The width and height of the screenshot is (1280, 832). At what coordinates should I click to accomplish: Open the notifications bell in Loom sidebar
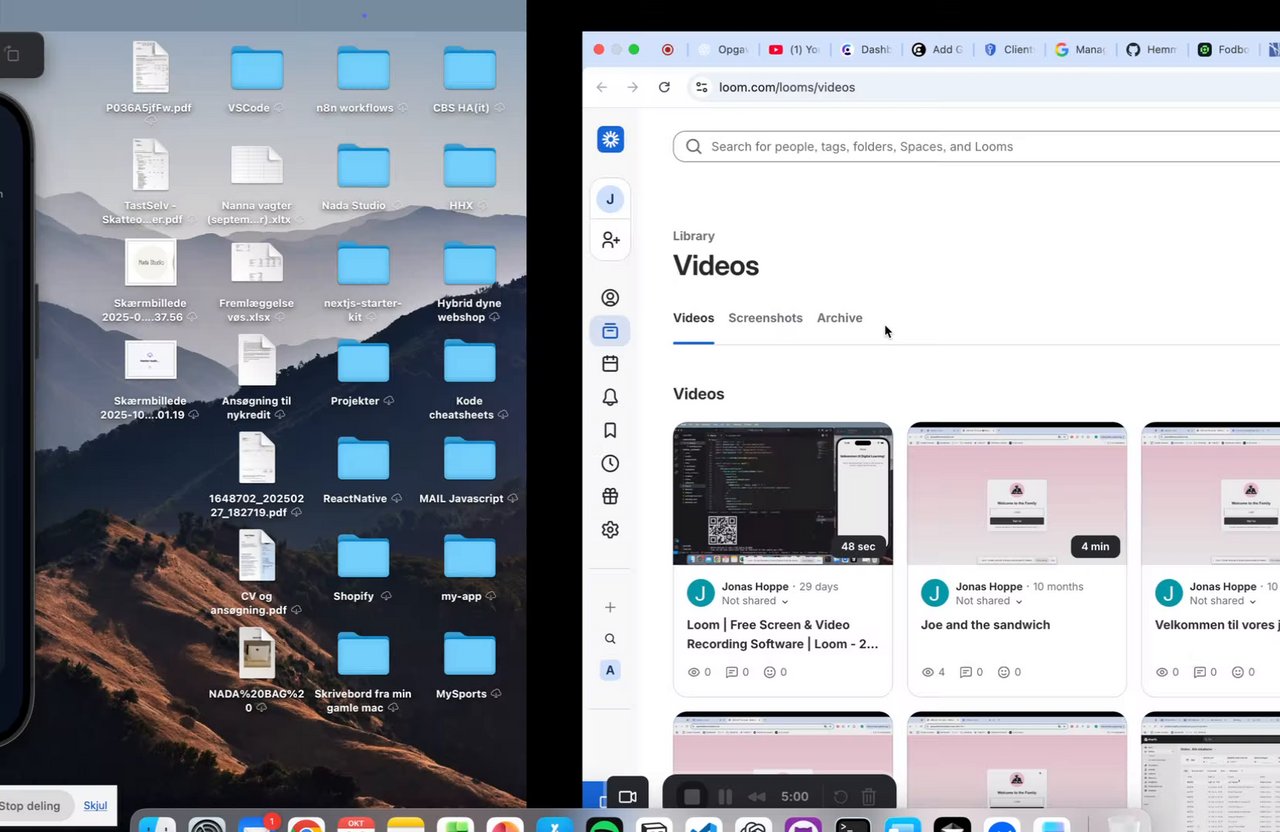click(610, 397)
